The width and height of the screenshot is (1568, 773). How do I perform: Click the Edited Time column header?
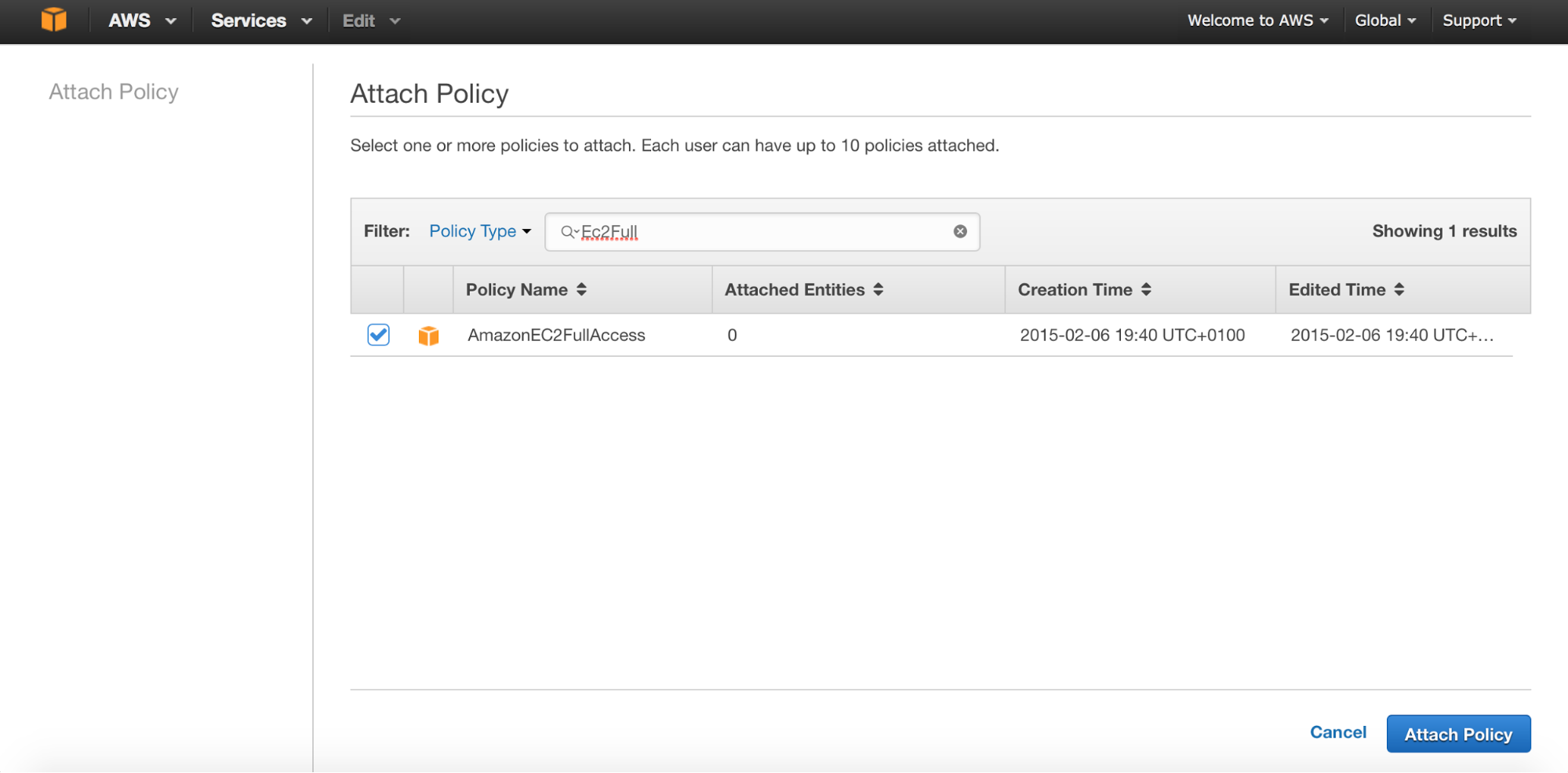pos(1403,289)
